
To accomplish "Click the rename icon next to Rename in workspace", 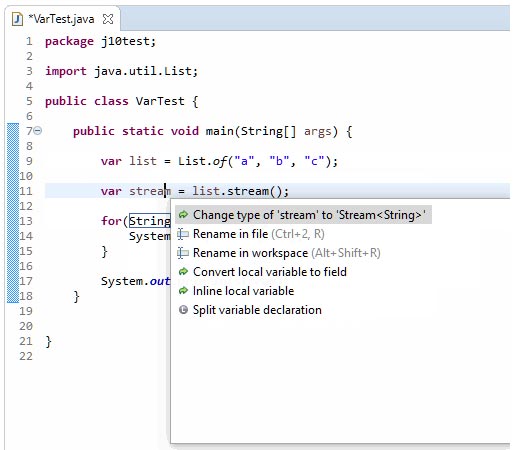I will pyautogui.click(x=183, y=253).
